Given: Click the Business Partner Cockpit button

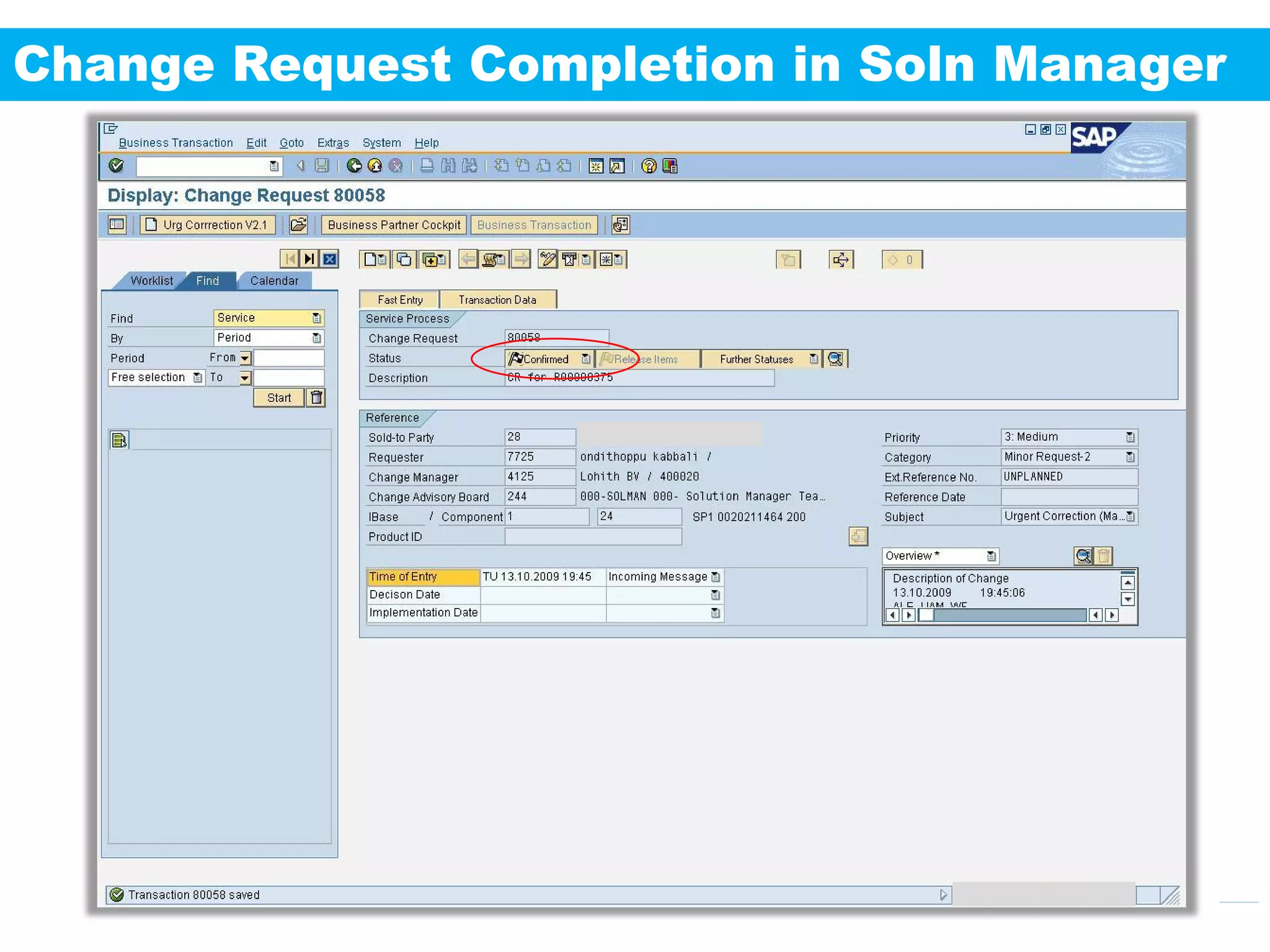Looking at the screenshot, I should [394, 224].
